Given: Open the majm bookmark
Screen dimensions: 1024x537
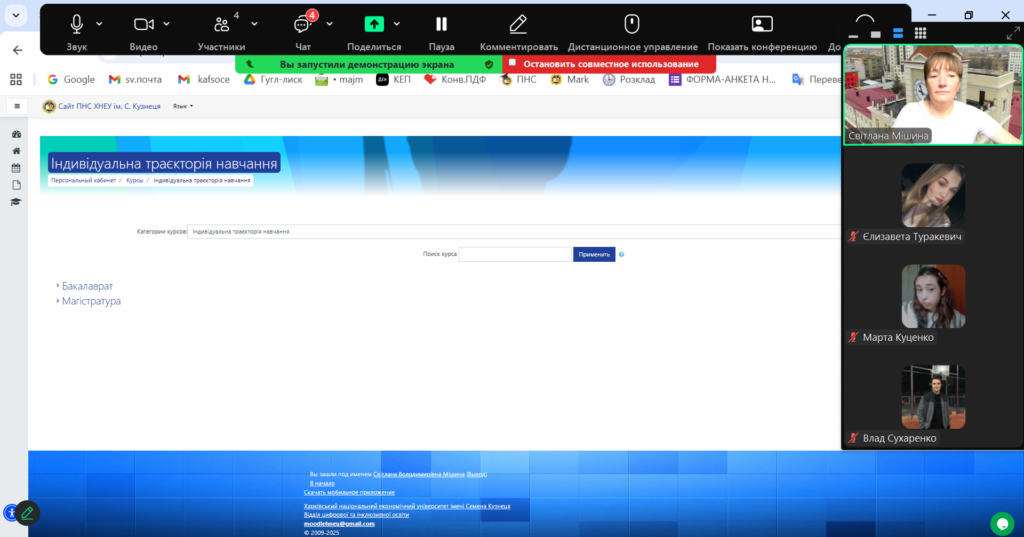Looking at the screenshot, I should click(x=339, y=79).
